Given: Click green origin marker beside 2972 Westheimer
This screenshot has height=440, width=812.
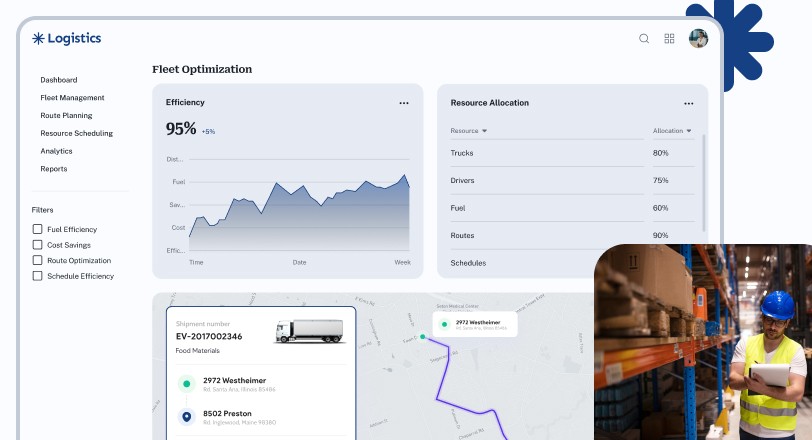Looking at the screenshot, I should [186, 384].
